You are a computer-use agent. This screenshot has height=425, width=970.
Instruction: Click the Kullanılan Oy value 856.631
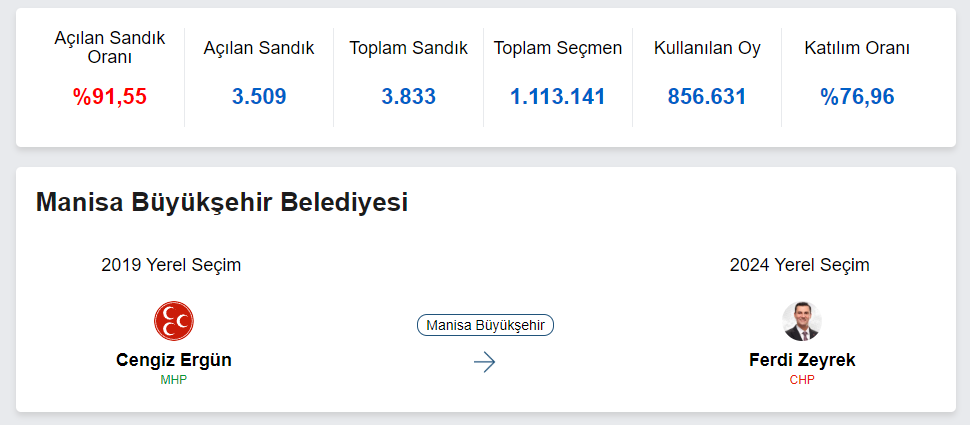(x=707, y=97)
